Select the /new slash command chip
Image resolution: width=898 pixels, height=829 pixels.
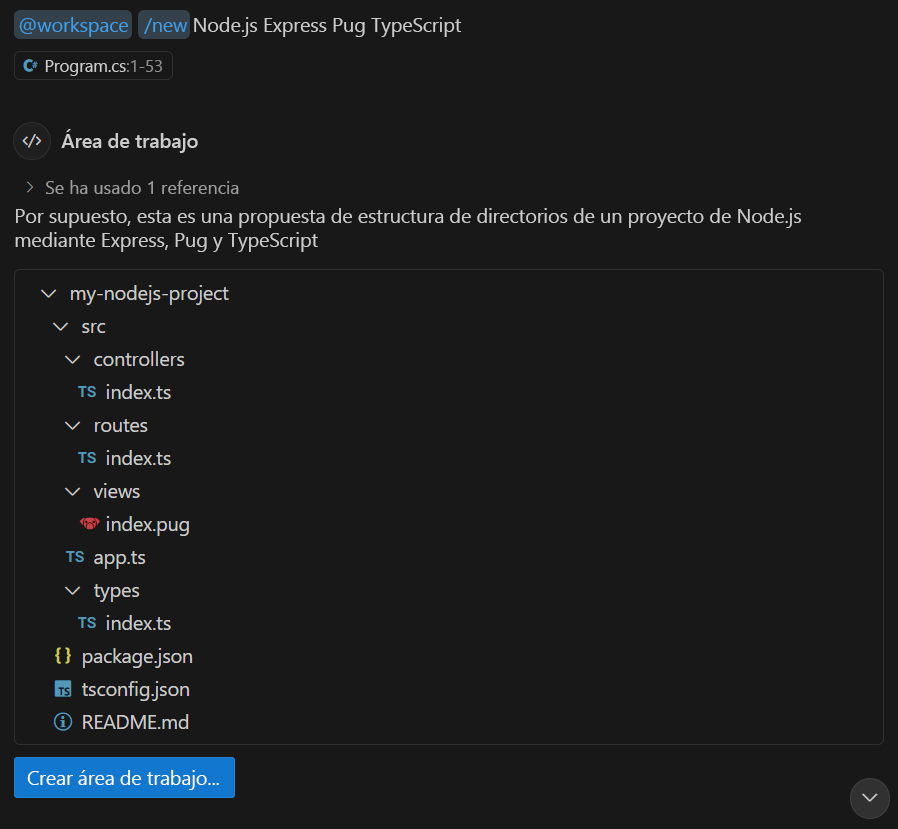coord(164,24)
